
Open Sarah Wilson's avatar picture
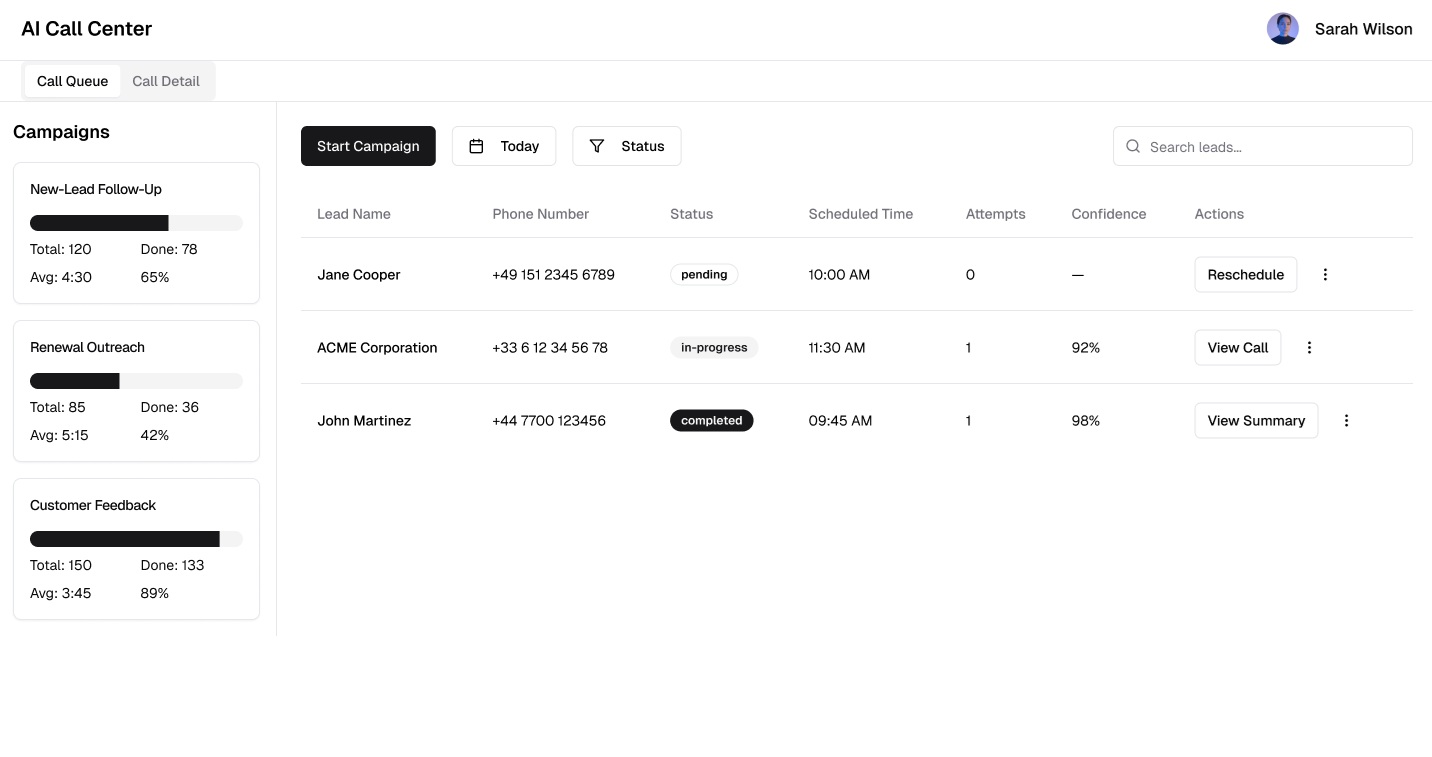click(1282, 29)
